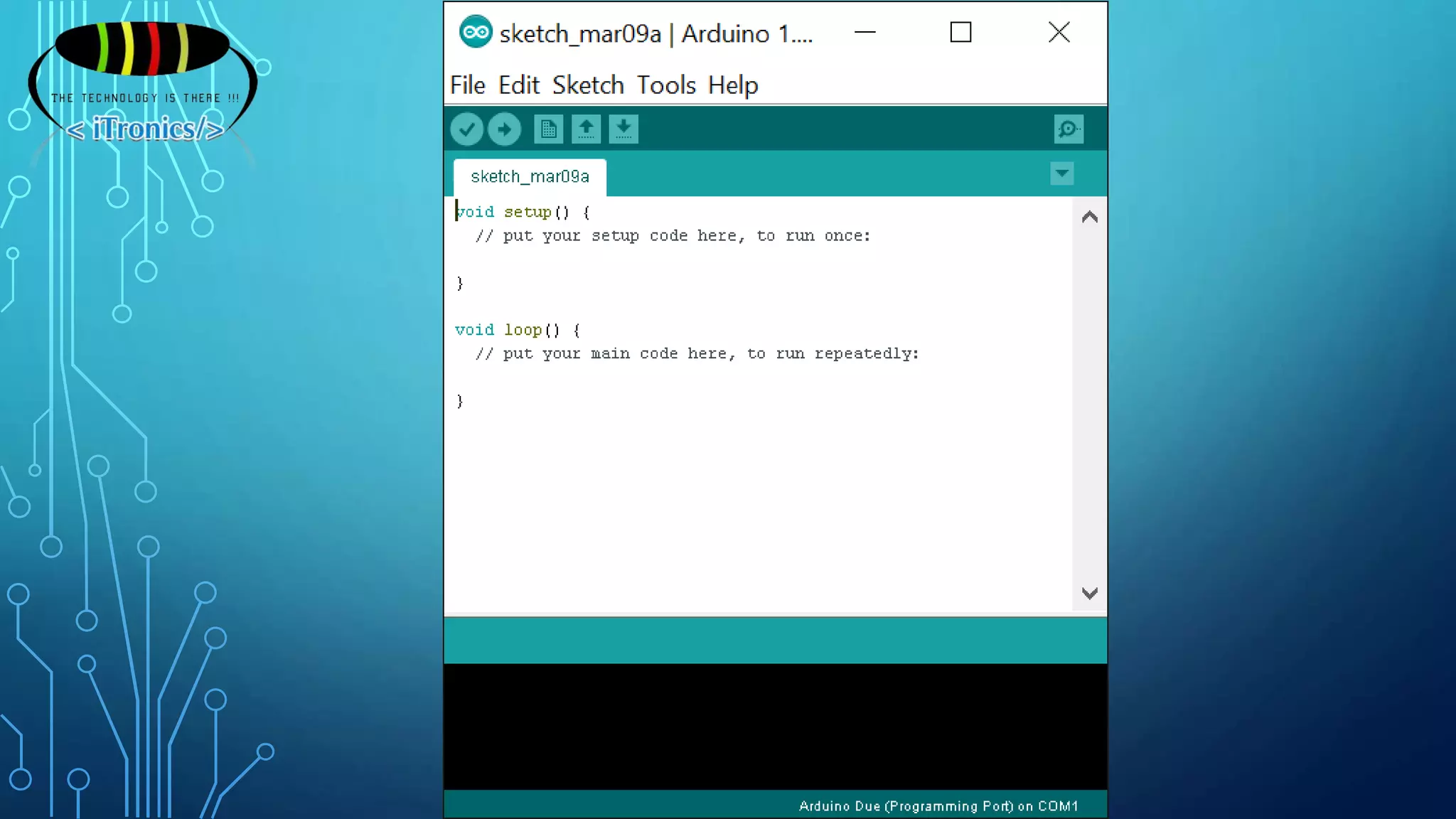This screenshot has height=819, width=1456.
Task: Minimize the Arduino window
Action: 864,32
